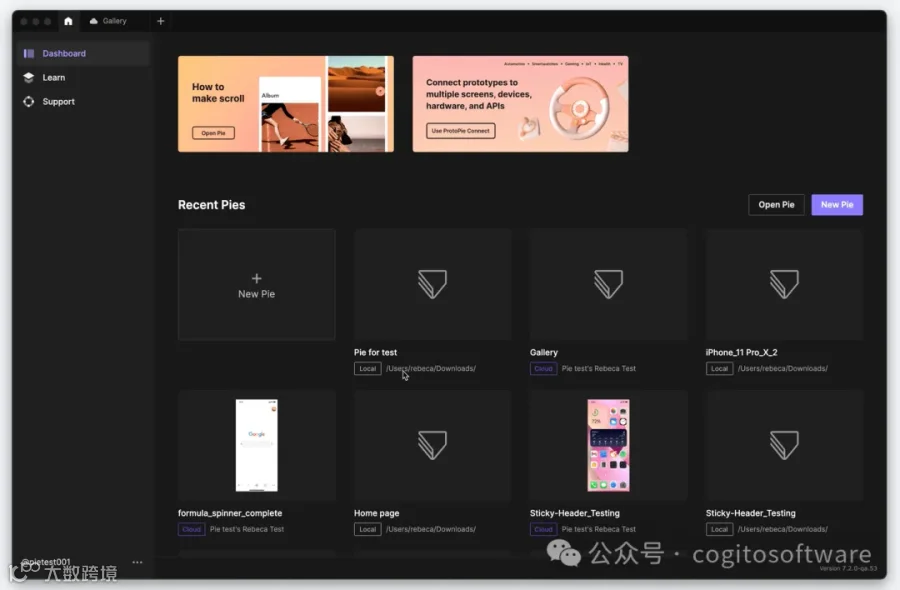Click the cloud icon on the Gallery tab
Screen dimensions: 900x590
pyautogui.click(x=94, y=21)
